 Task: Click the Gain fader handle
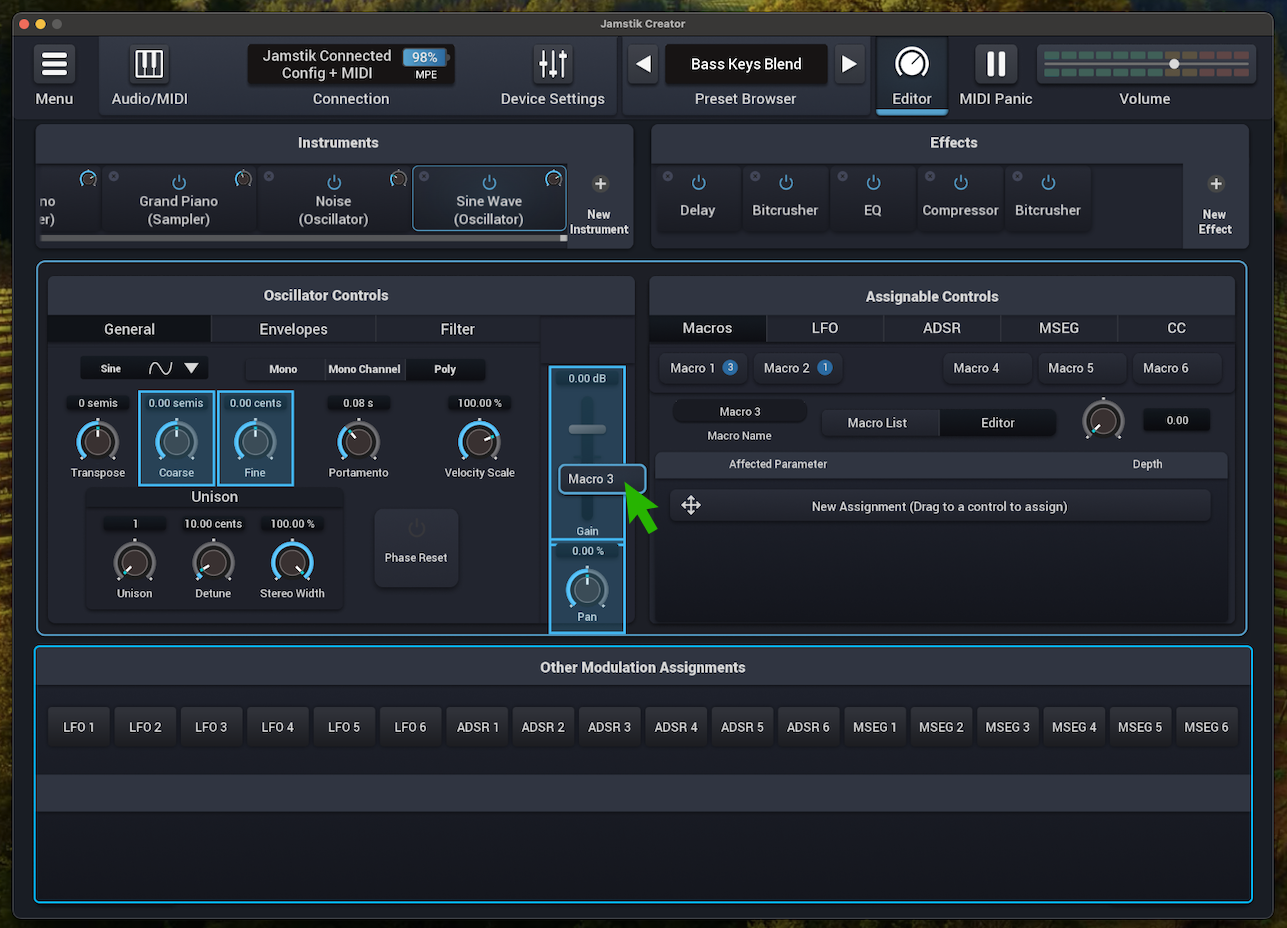click(587, 429)
